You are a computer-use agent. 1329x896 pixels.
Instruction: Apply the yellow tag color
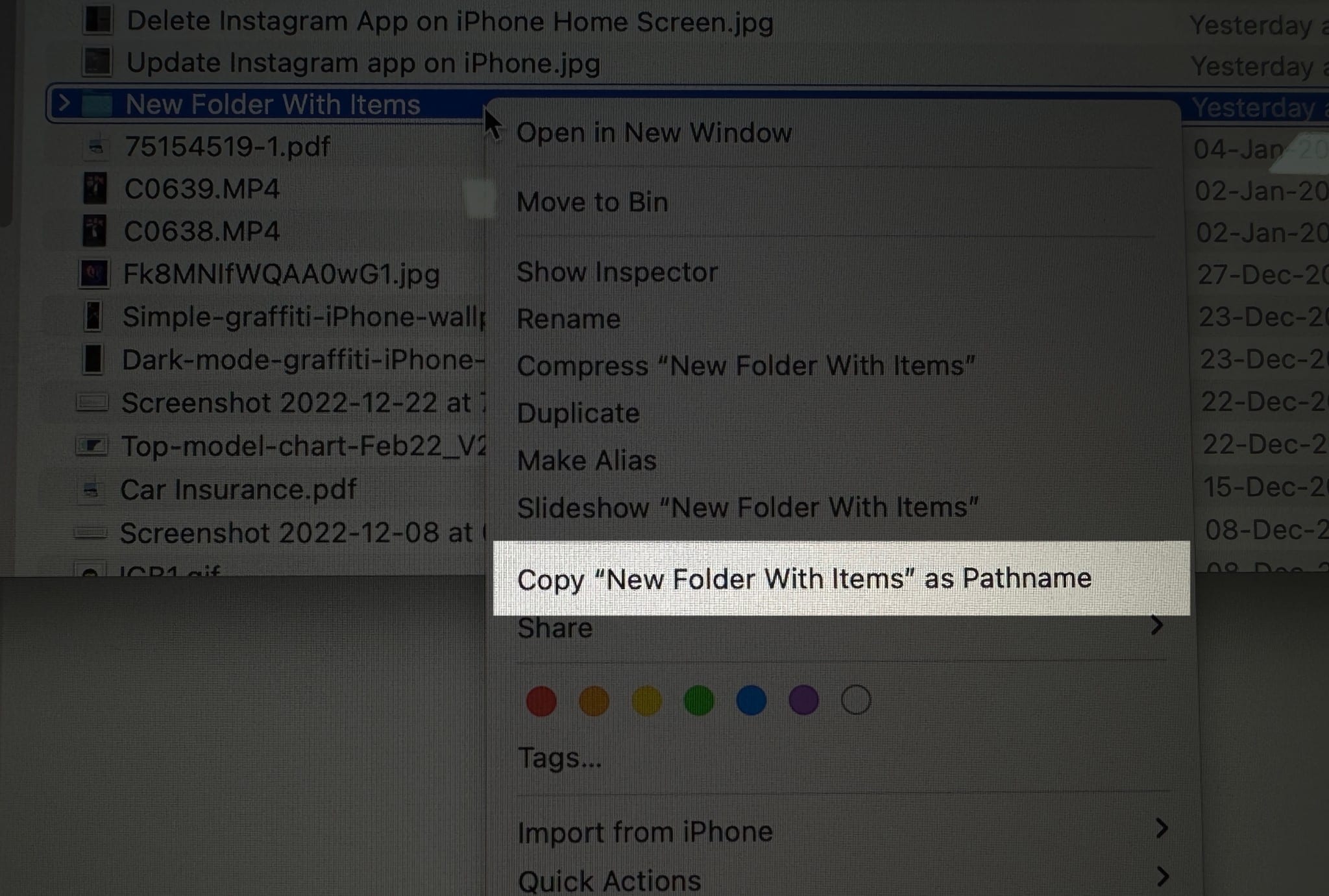646,701
